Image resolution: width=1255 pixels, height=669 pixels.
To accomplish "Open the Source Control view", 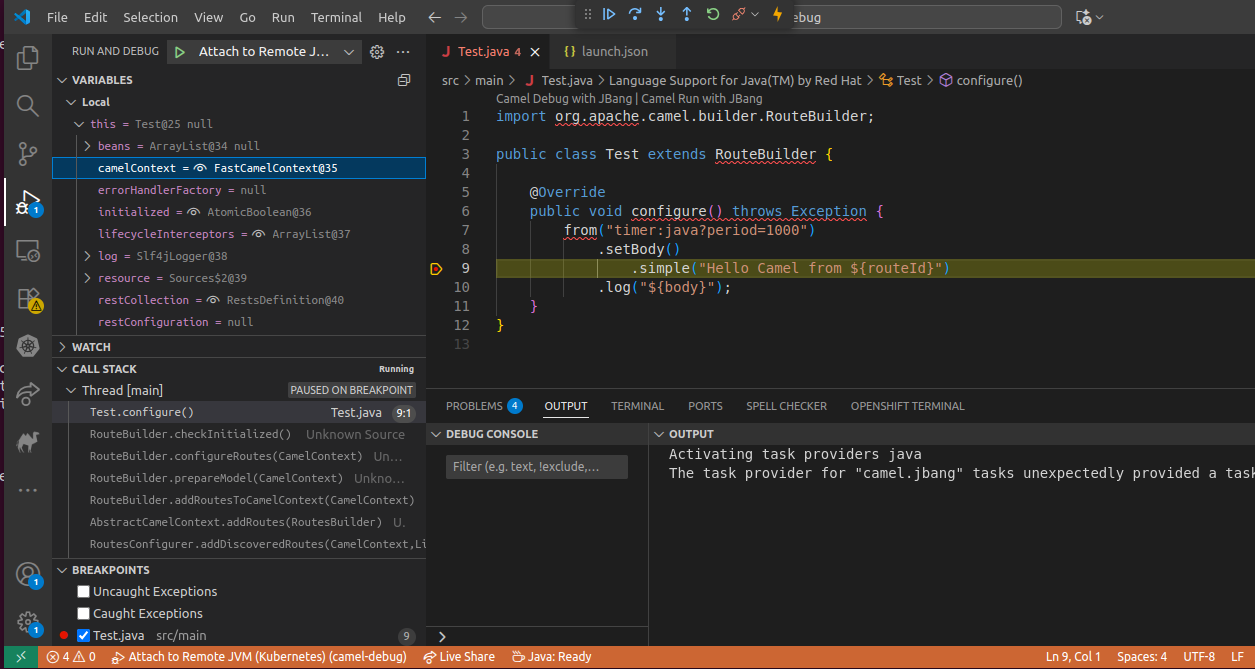I will (x=27, y=154).
